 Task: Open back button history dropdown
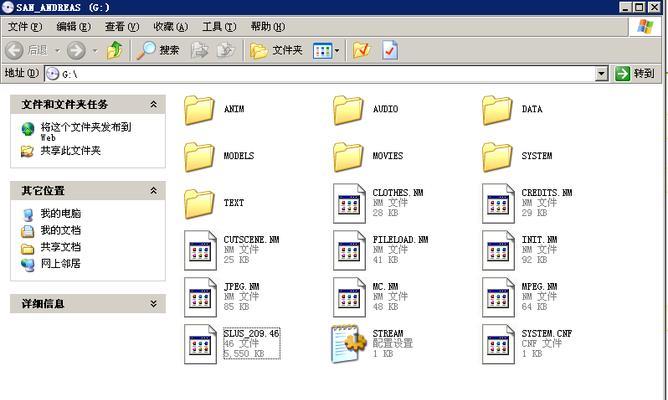(57, 51)
